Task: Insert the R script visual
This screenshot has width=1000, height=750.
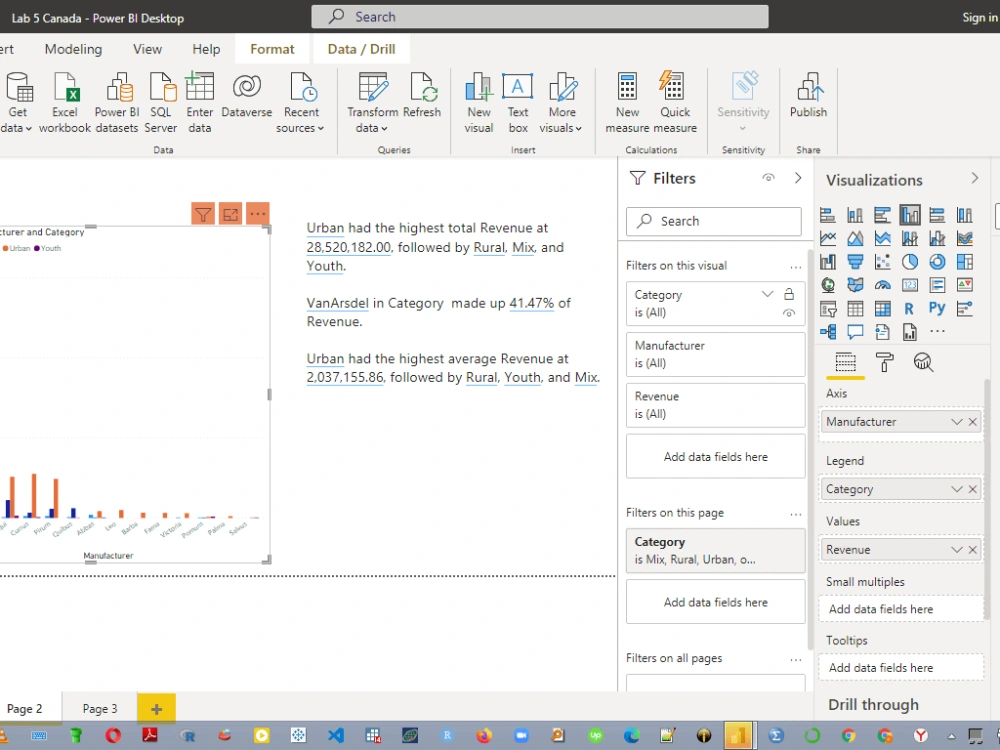Action: [909, 309]
